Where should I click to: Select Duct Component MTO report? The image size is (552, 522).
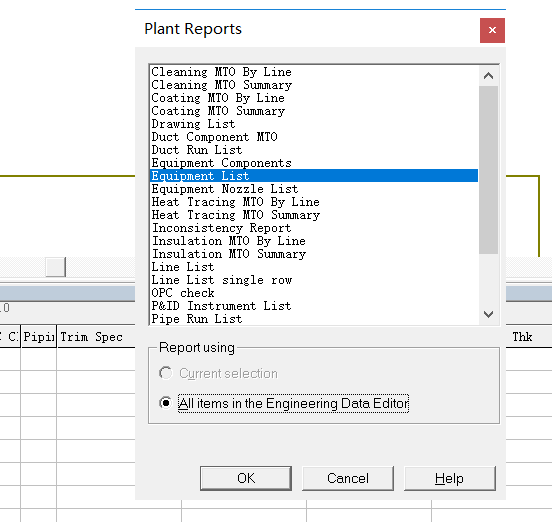314,137
